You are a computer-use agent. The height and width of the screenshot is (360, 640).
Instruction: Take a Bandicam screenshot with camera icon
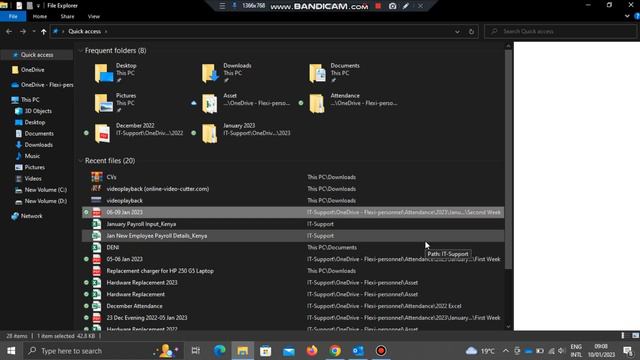click(x=392, y=6)
